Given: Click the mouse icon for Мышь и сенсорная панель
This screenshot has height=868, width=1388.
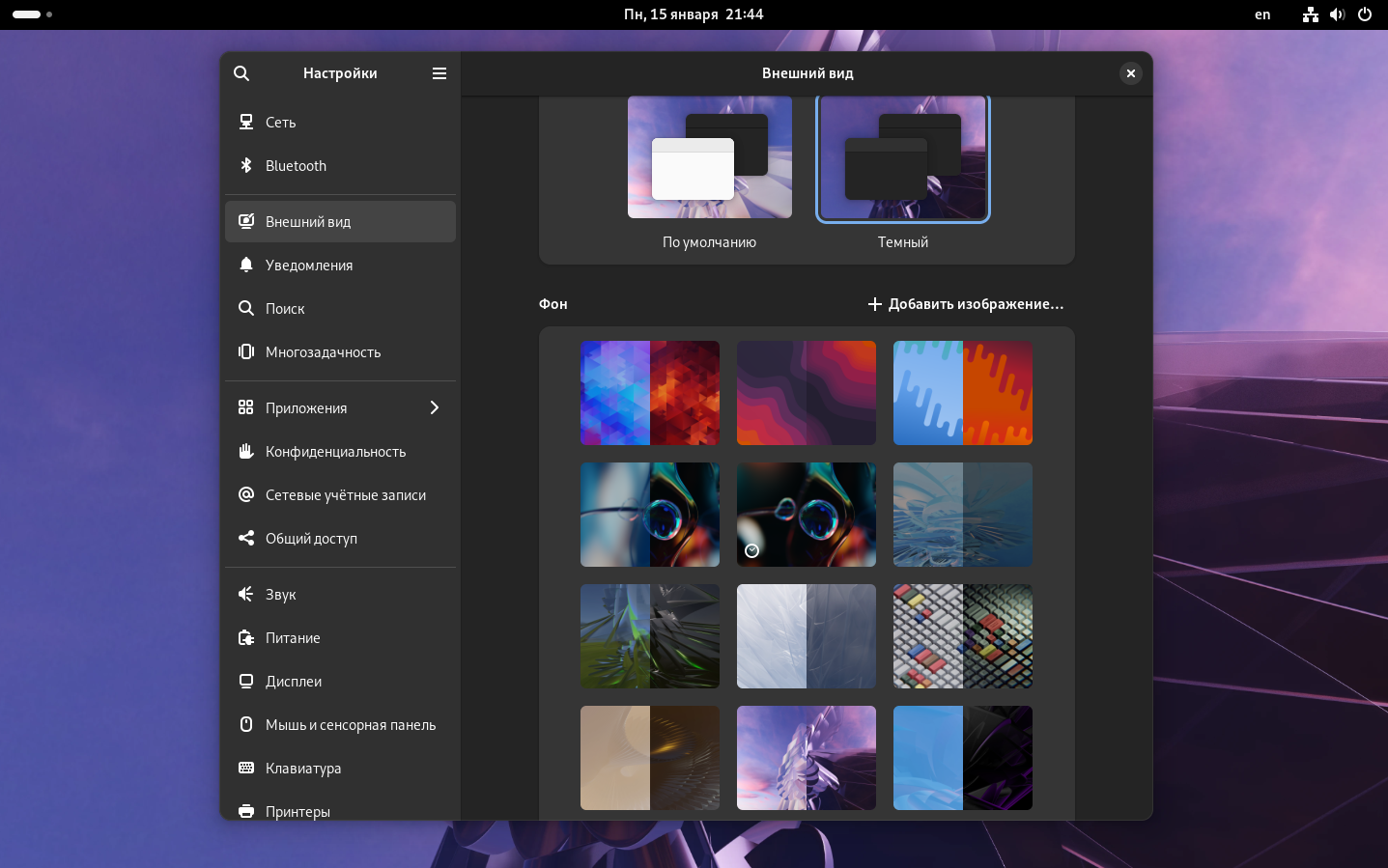Looking at the screenshot, I should 246,725.
